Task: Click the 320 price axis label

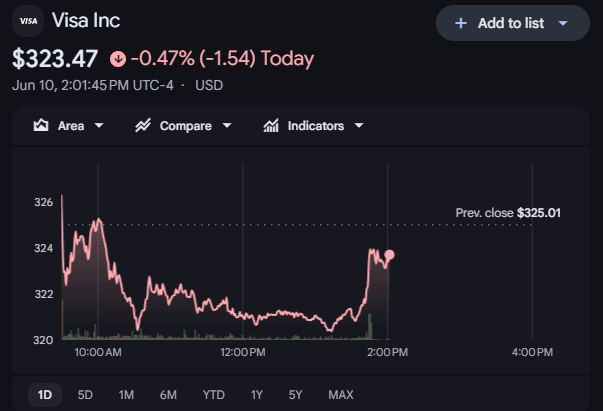Action: coord(43,340)
